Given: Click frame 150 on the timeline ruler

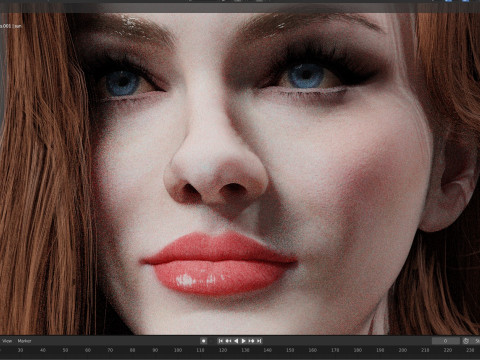Looking at the screenshot, I should (290, 350).
